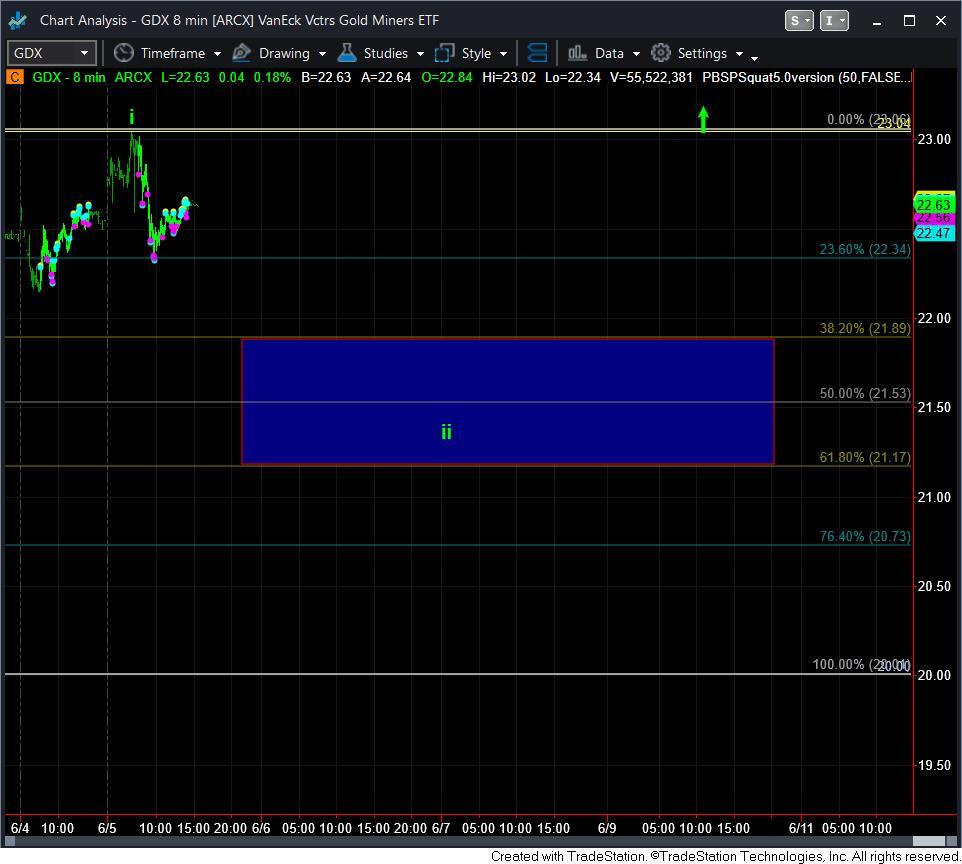Screen dimensions: 962x864
Task: Click the 61.80% (21.17) Fibonacci label
Action: tap(865, 457)
